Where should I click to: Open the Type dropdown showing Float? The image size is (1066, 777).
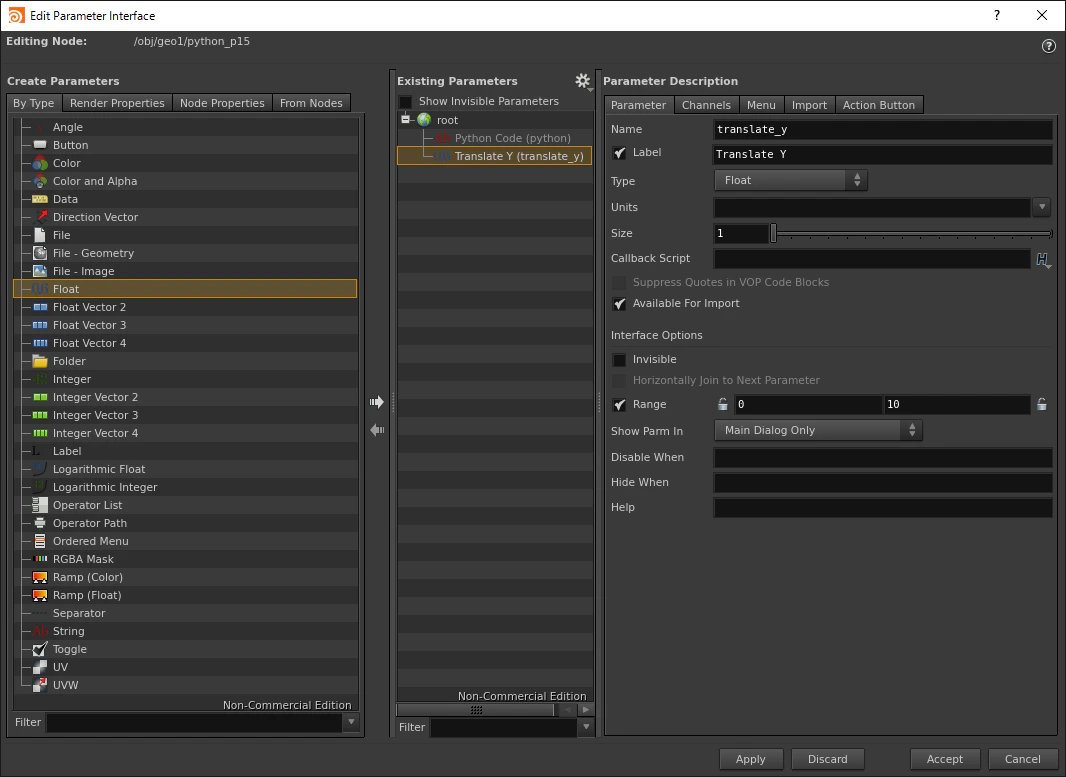point(791,180)
